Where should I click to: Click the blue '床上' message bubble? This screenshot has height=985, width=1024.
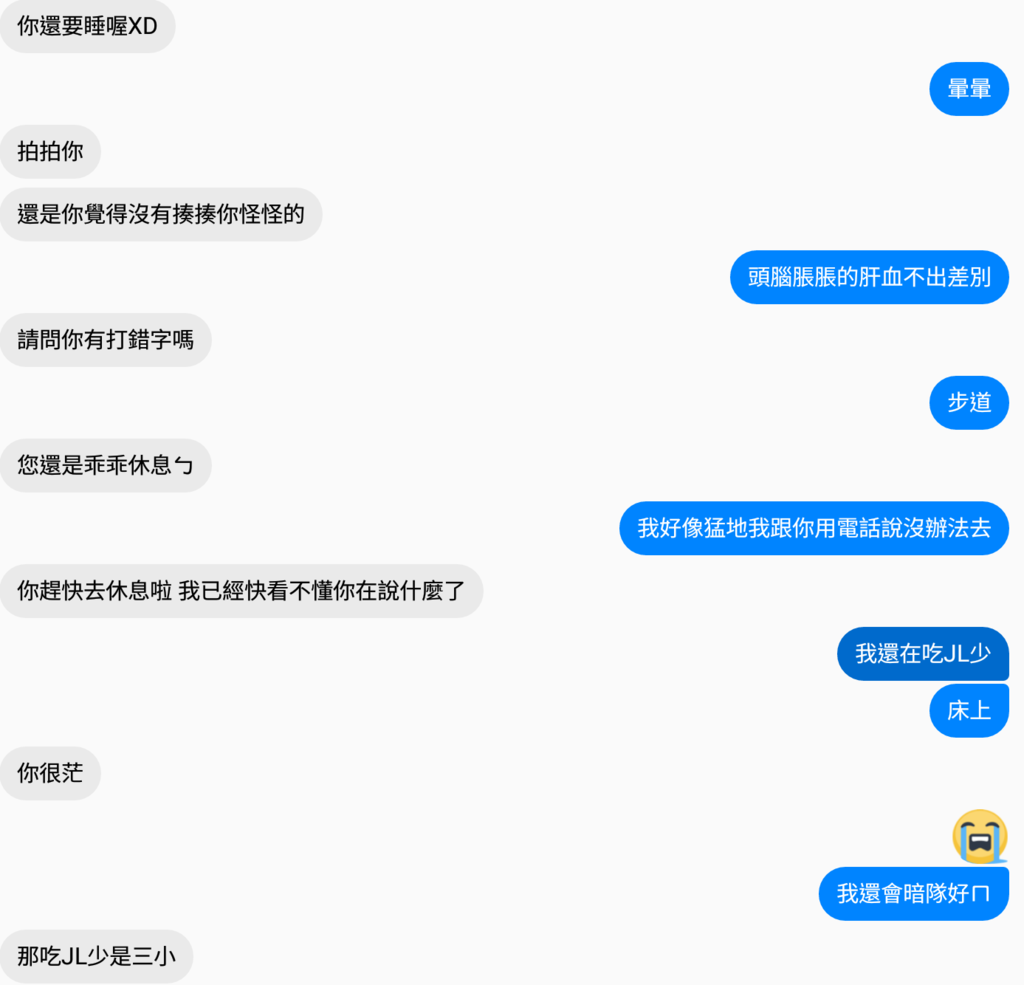pos(969,711)
